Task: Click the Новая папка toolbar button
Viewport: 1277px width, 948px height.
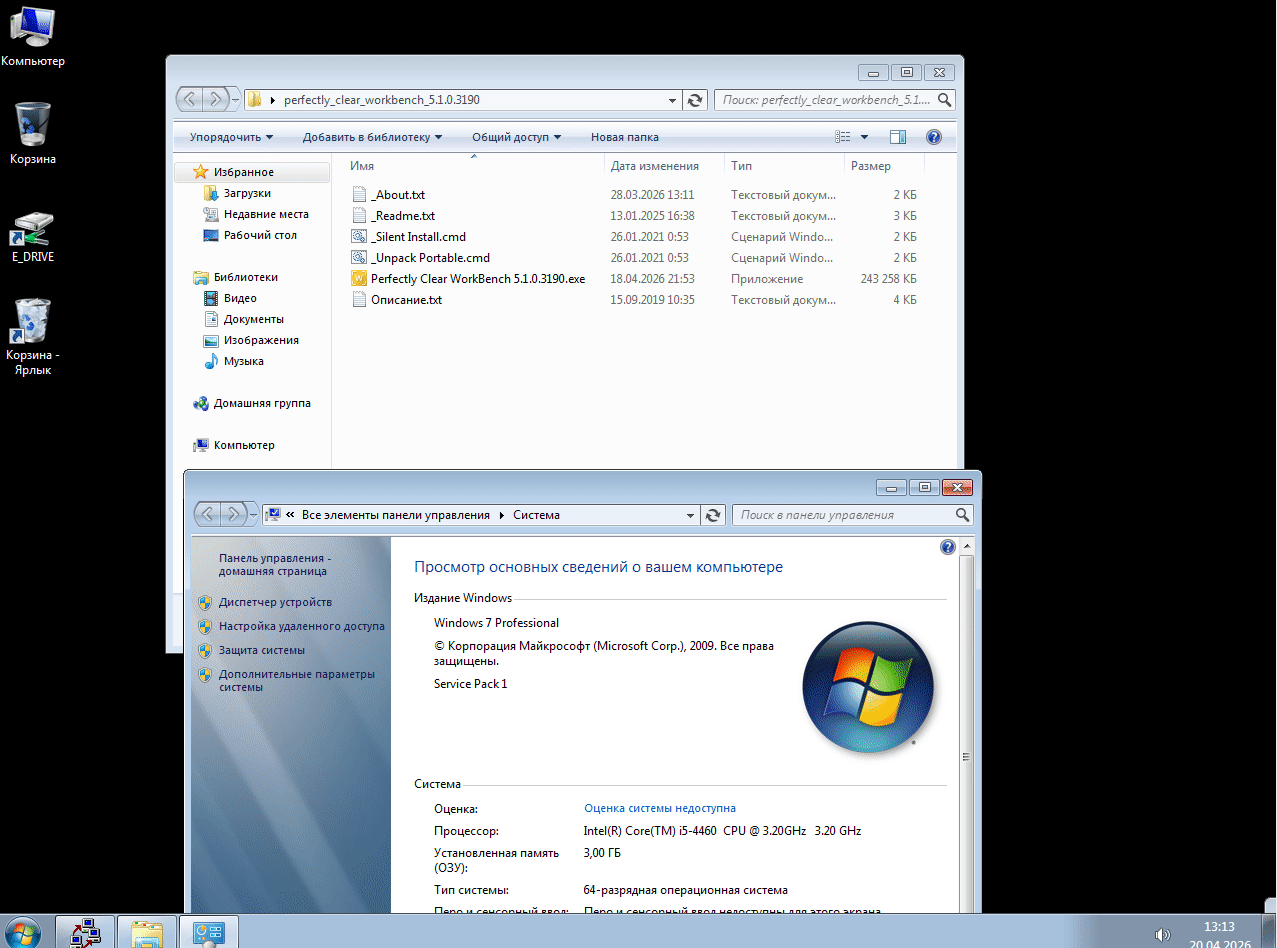Action: tap(624, 137)
